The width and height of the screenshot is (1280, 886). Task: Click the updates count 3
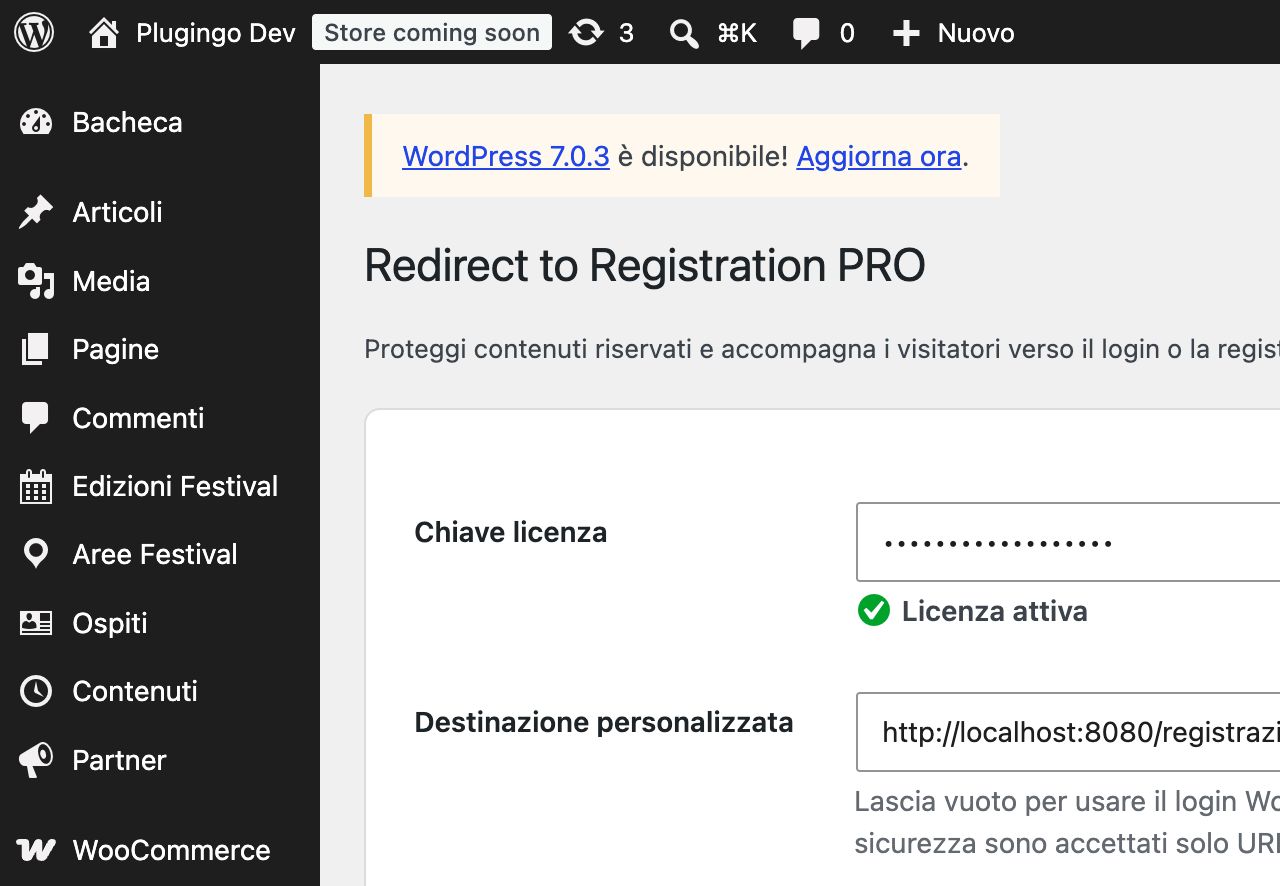click(626, 34)
